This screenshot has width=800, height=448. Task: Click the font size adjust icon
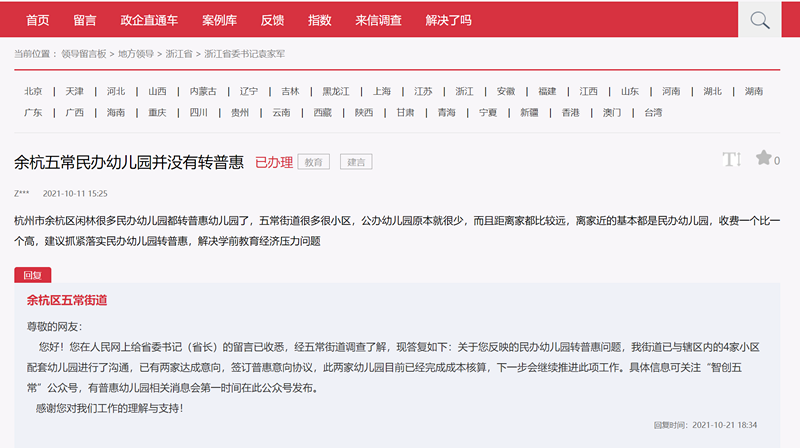[731, 159]
